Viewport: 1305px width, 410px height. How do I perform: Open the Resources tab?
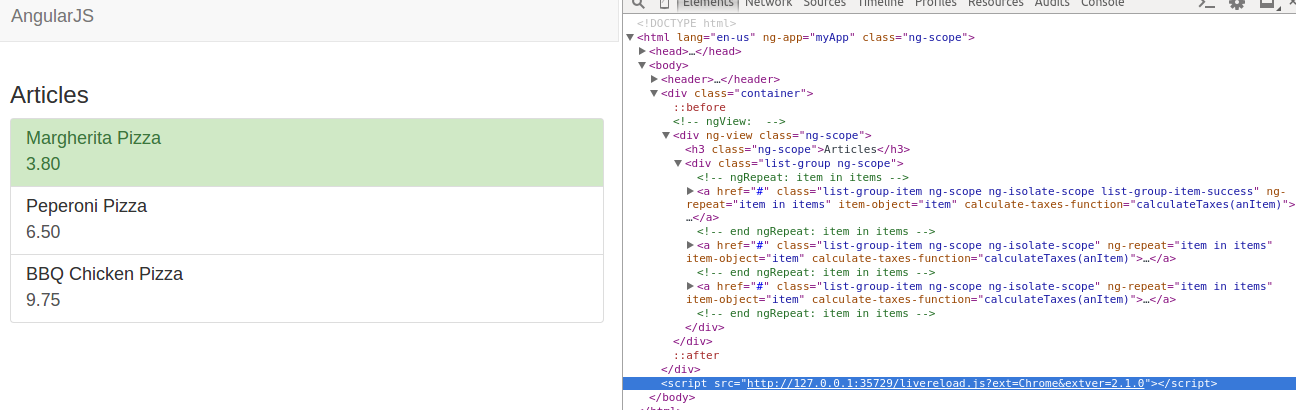pyautogui.click(x=995, y=4)
